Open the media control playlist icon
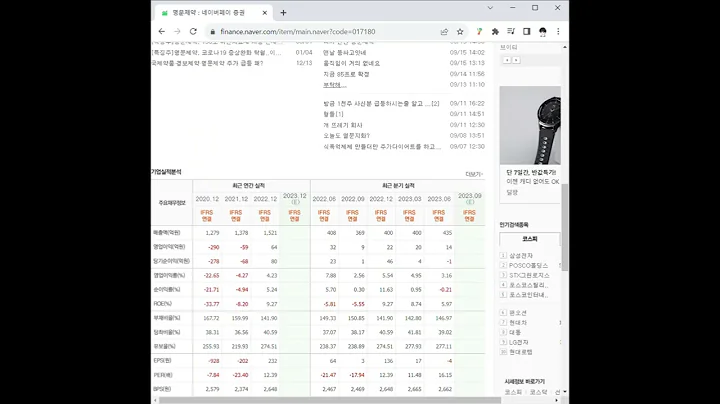Image resolution: width=720 pixels, height=404 pixels. [511, 32]
